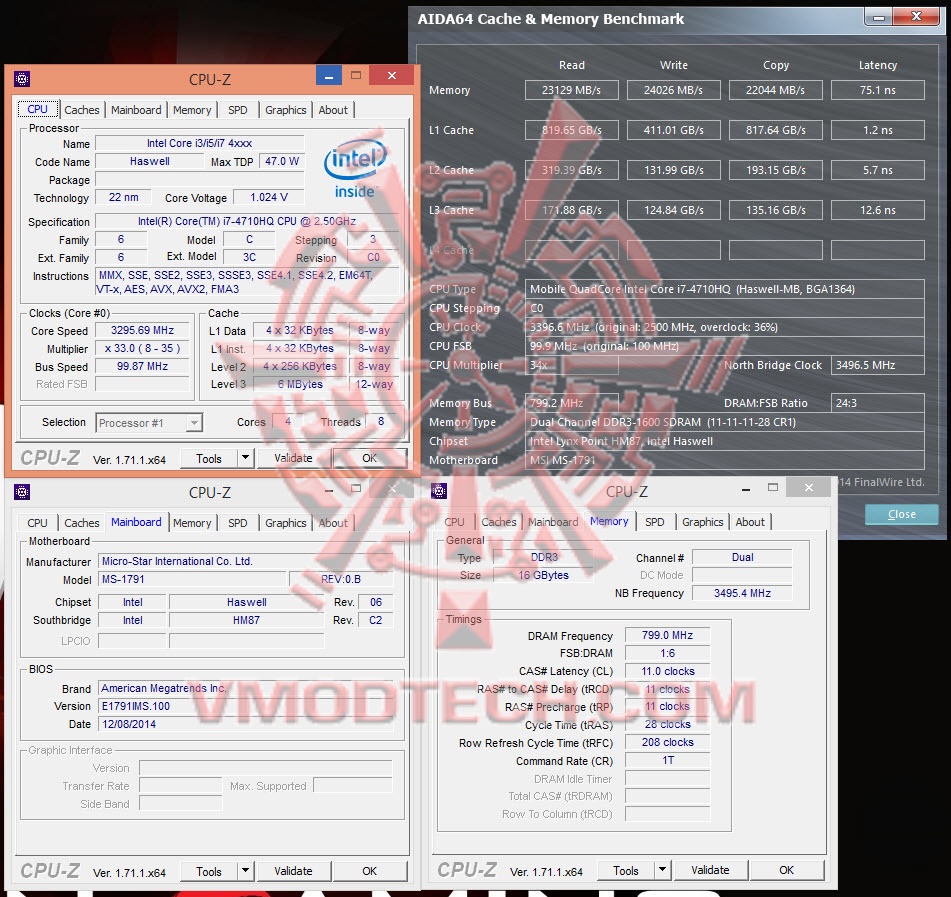
Task: Click DRAM:FSB Ratio field 24:3
Action: [x=878, y=403]
